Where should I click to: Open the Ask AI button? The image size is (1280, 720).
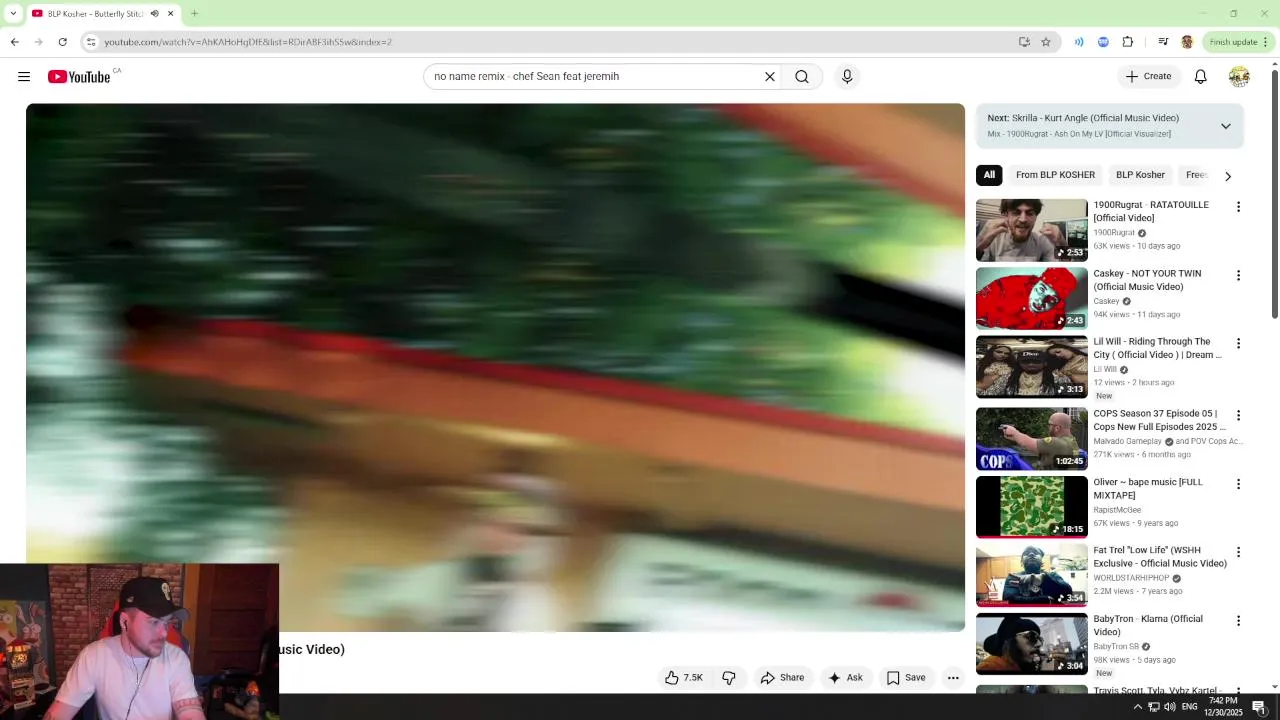(845, 677)
